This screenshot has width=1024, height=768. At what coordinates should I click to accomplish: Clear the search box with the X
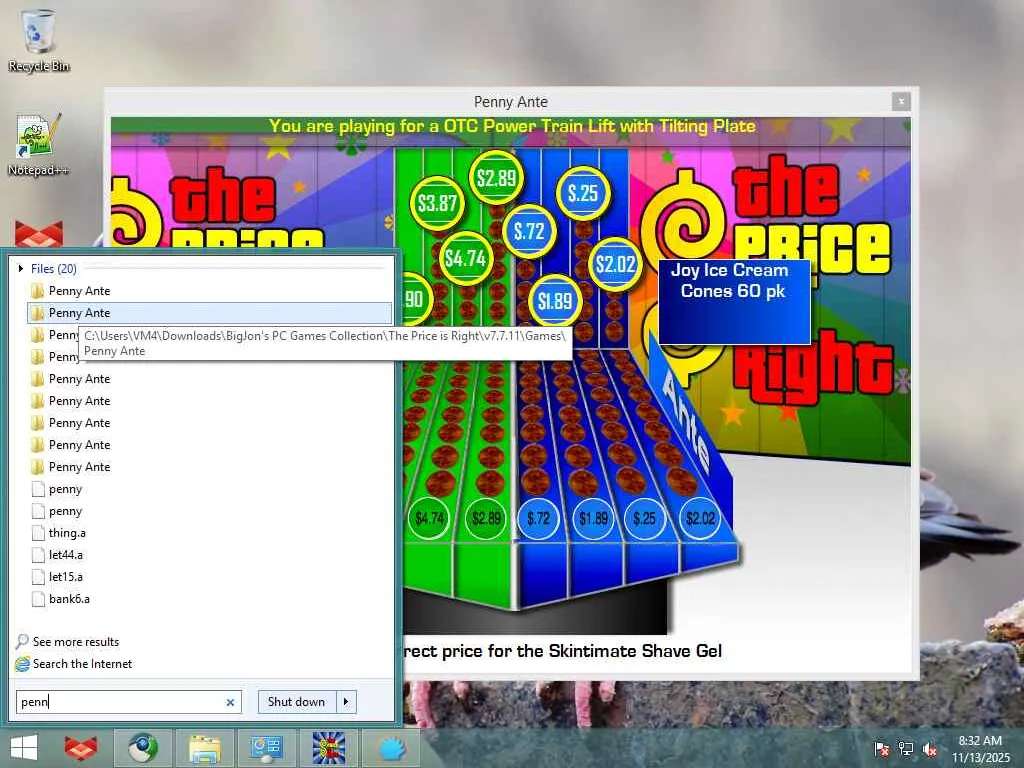coord(230,703)
